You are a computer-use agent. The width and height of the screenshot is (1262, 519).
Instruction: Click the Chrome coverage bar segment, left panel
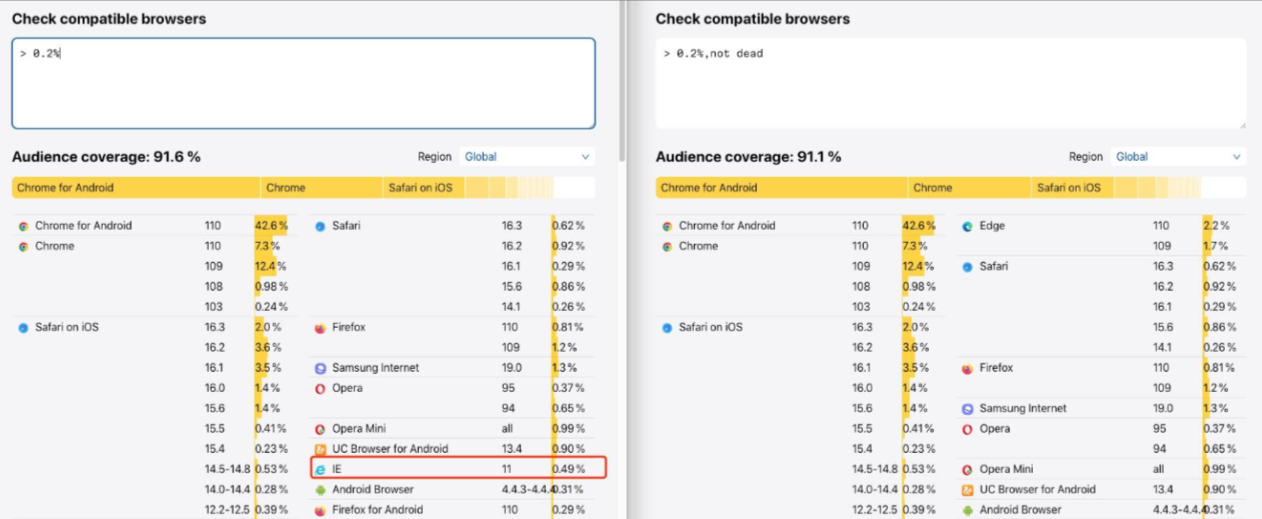pos(324,188)
